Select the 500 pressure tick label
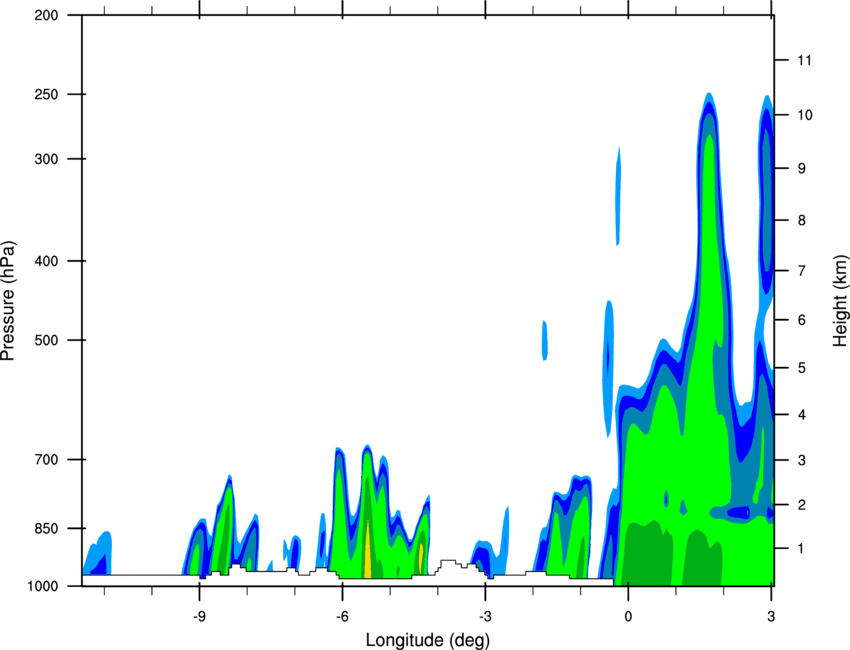The height and width of the screenshot is (650, 850). click(46, 340)
